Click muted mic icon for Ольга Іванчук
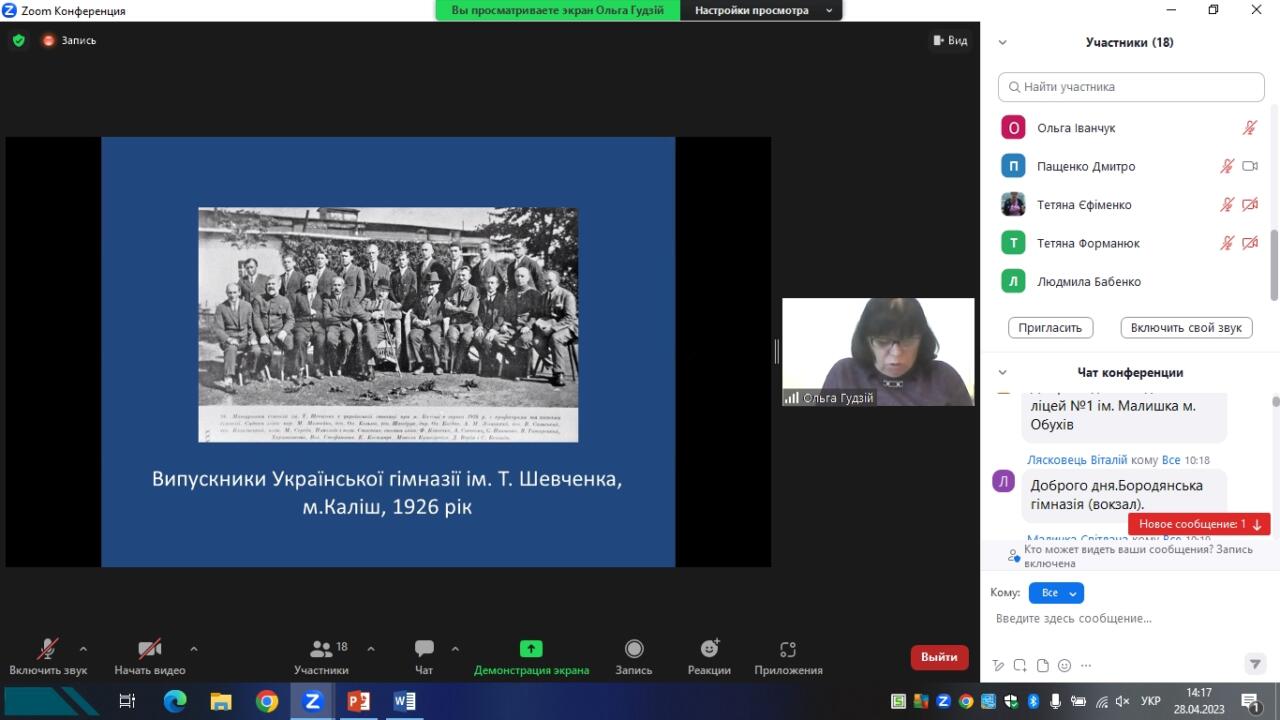Screen dimensions: 1280x720 click(x=1249, y=128)
